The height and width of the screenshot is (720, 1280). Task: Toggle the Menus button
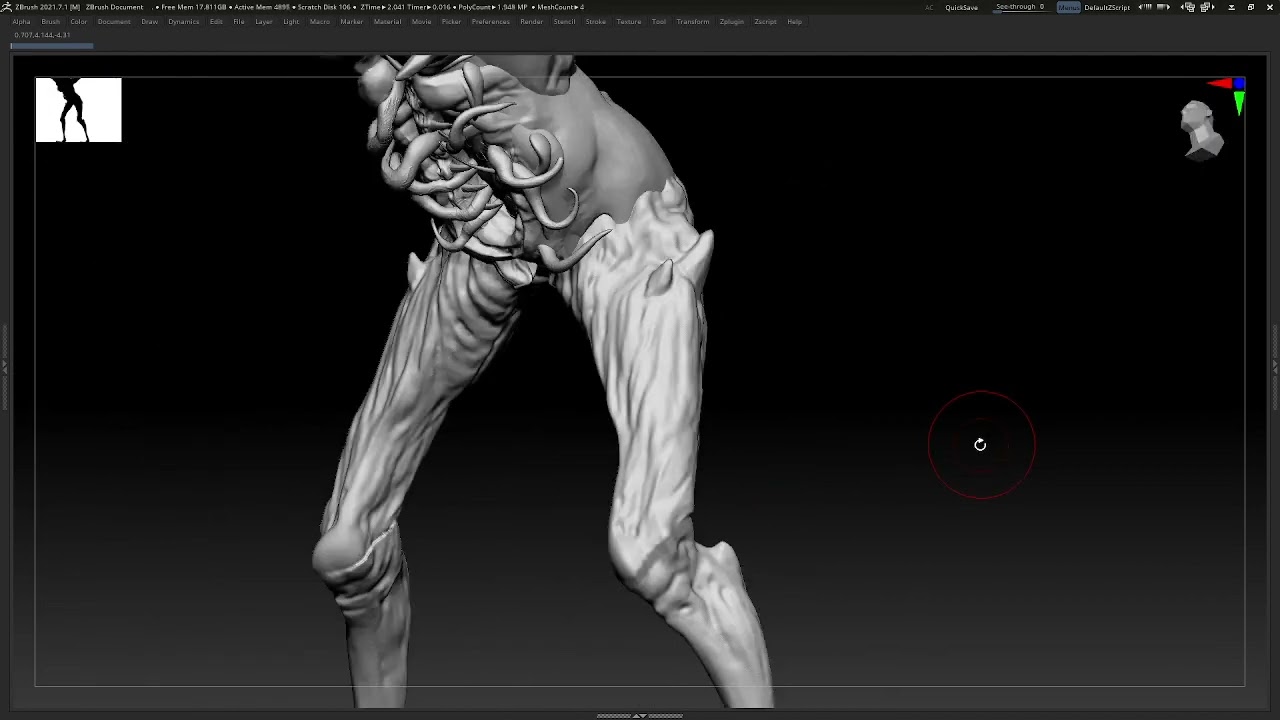coord(1069,7)
